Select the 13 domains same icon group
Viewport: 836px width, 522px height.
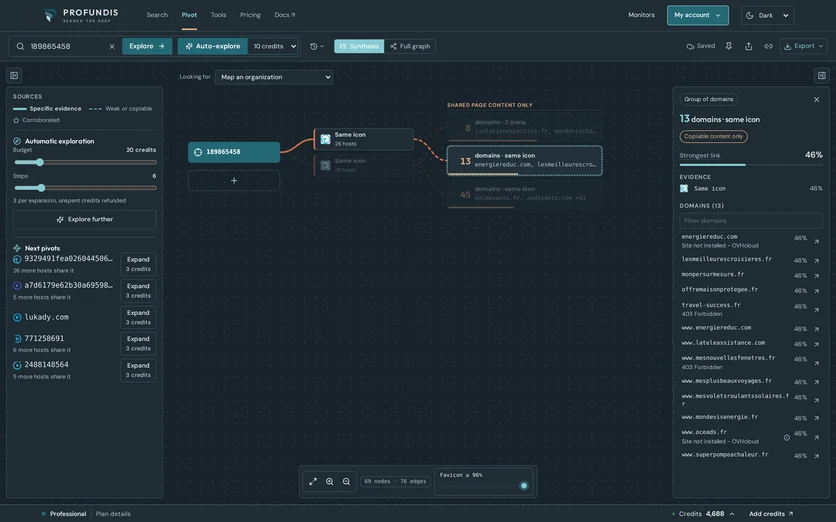click(x=525, y=160)
